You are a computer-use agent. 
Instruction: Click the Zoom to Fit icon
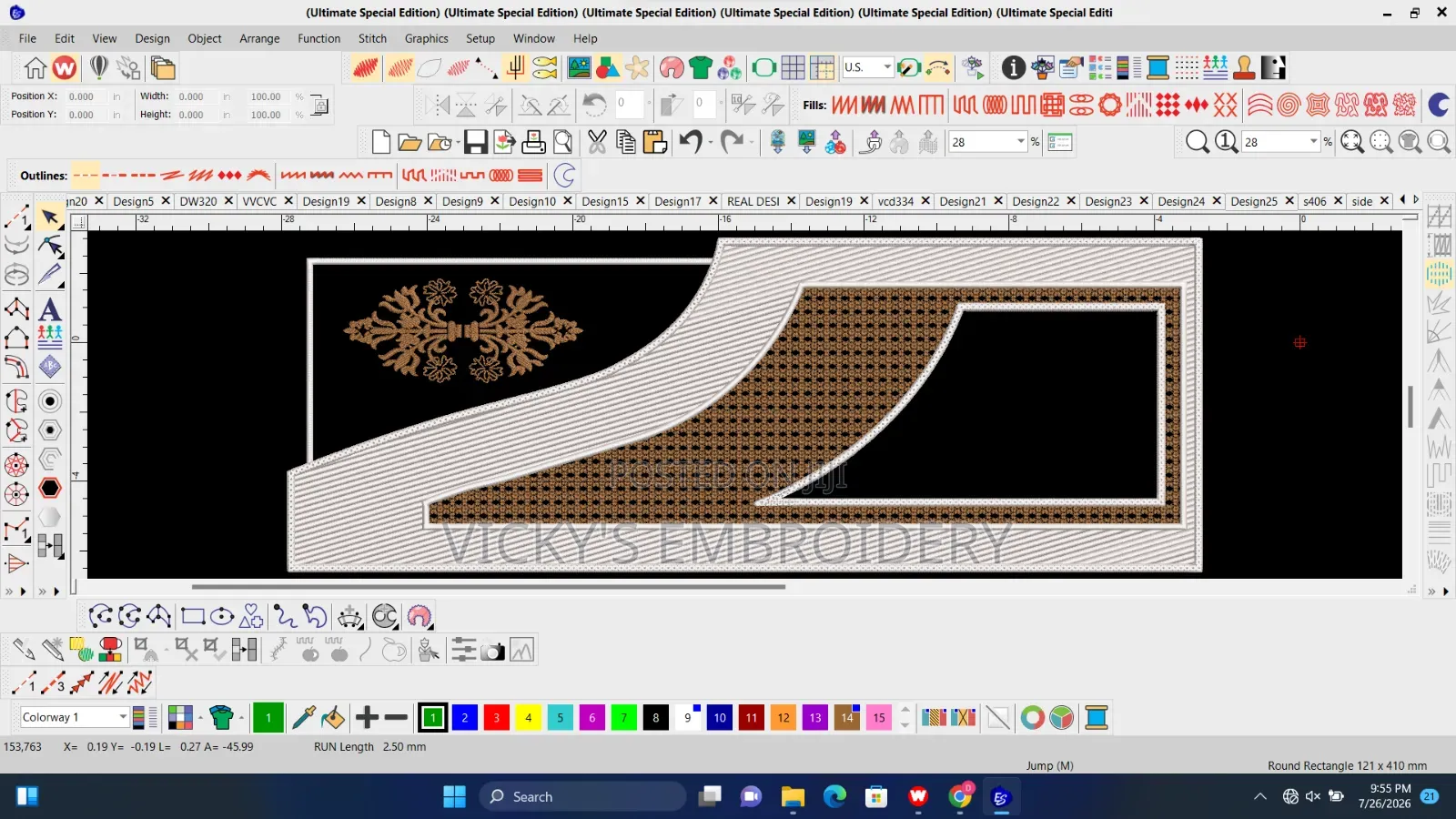click(1352, 142)
